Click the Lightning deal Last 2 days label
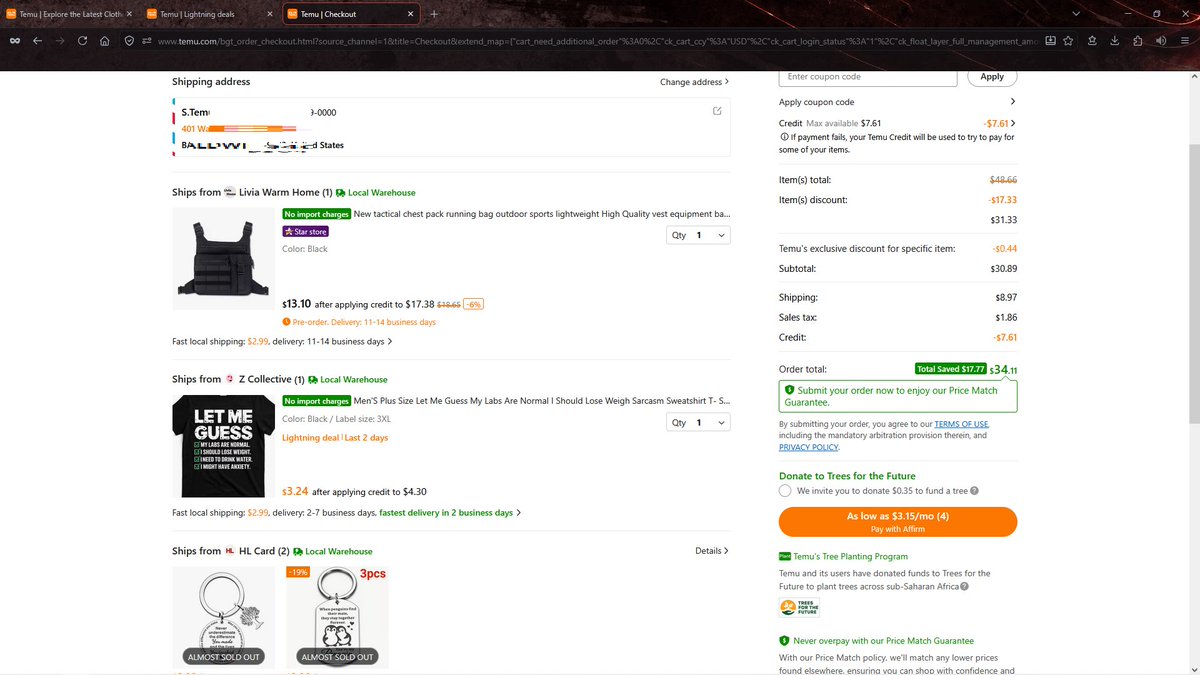The width and height of the screenshot is (1200, 675). (x=335, y=438)
